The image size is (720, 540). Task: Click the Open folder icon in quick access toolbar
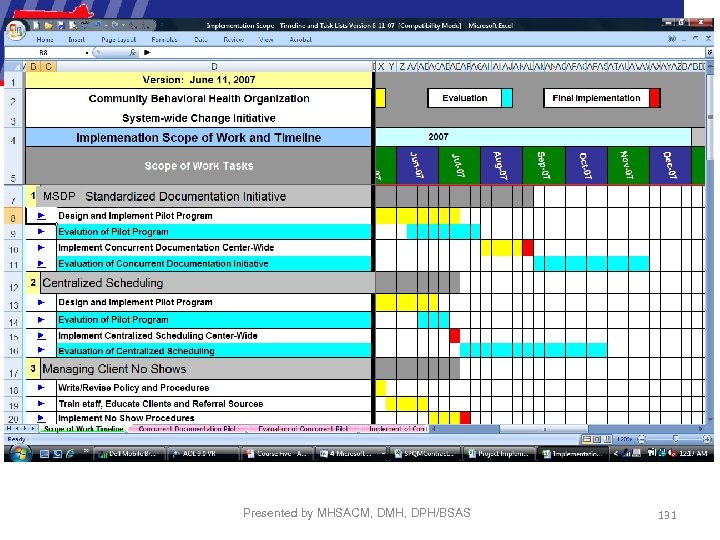(49, 25)
